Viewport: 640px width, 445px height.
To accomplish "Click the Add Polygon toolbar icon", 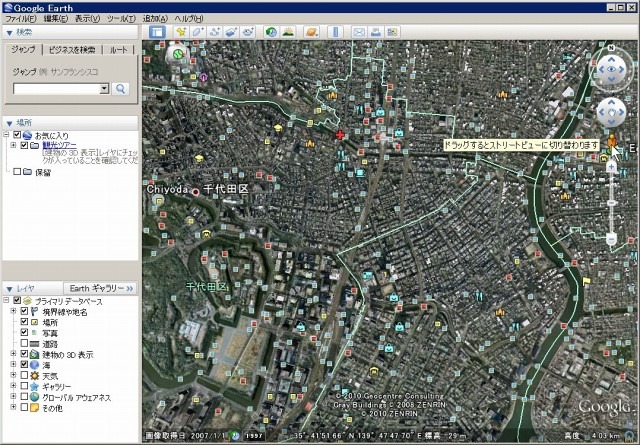I will tap(198, 32).
